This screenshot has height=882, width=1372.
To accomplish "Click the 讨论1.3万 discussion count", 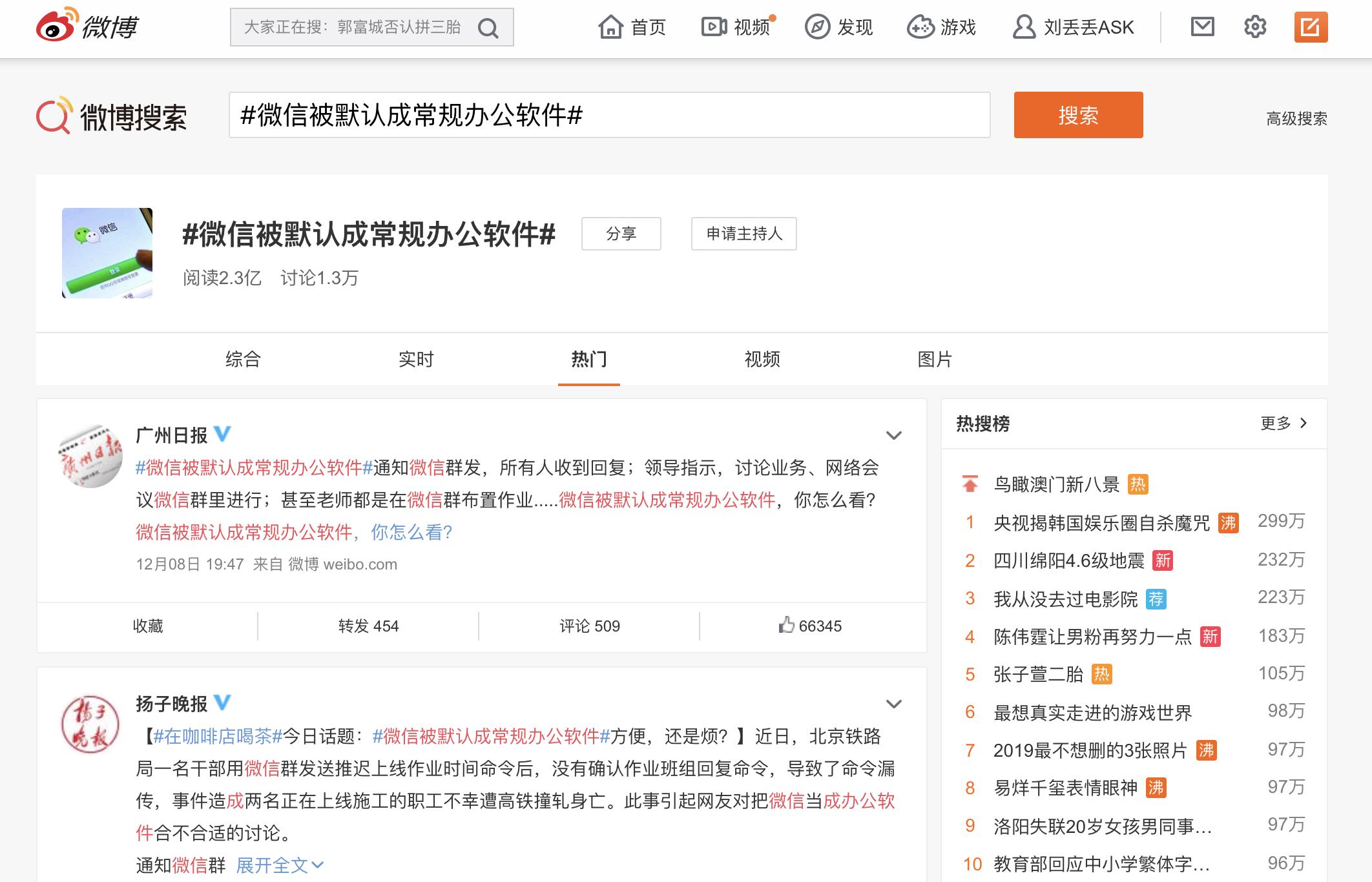I will [x=319, y=278].
